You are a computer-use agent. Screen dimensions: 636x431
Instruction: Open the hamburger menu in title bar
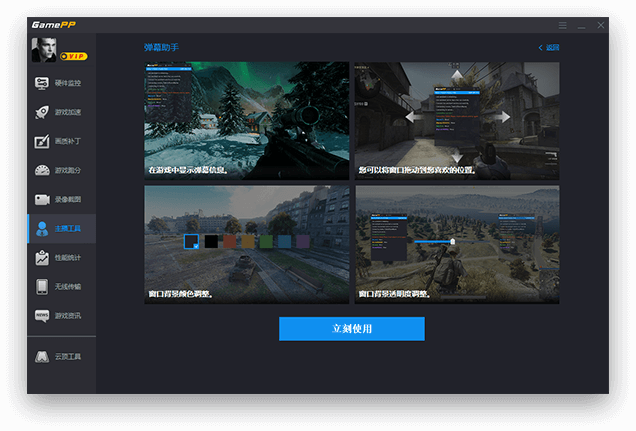pyautogui.click(x=563, y=26)
